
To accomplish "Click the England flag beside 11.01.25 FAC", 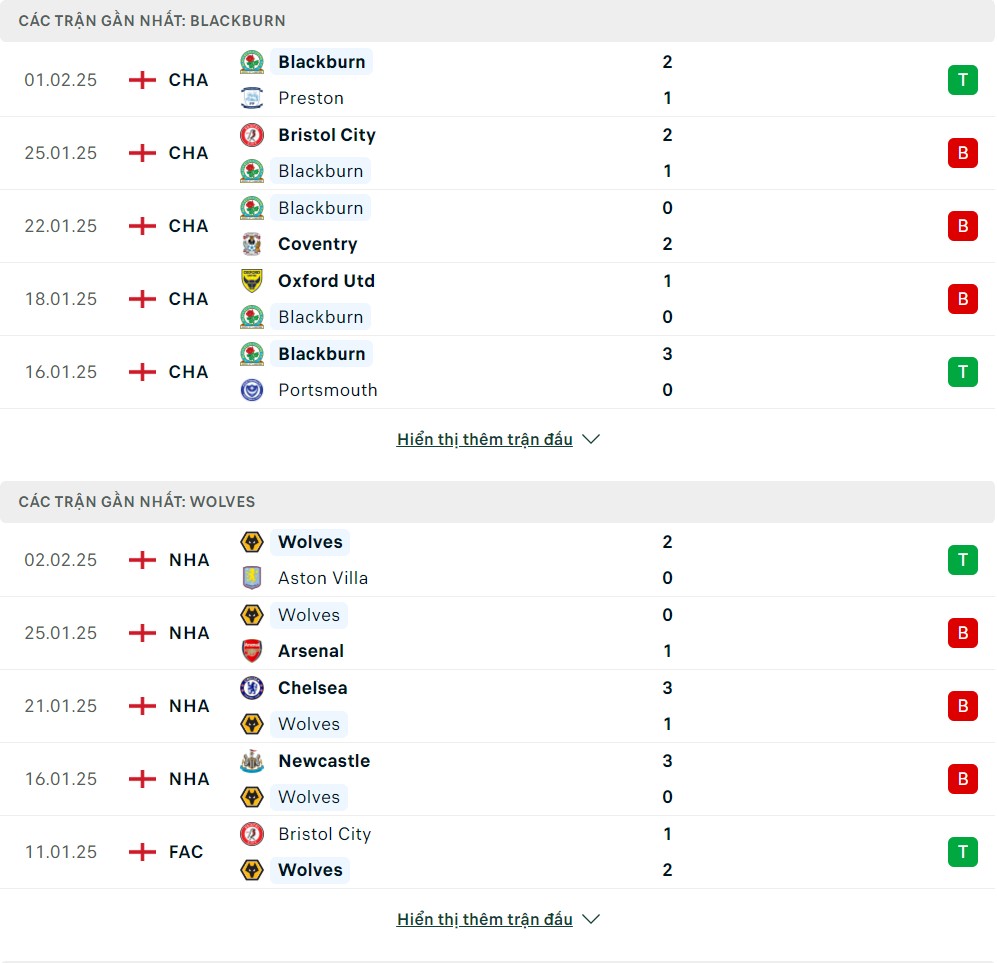I will click(142, 852).
